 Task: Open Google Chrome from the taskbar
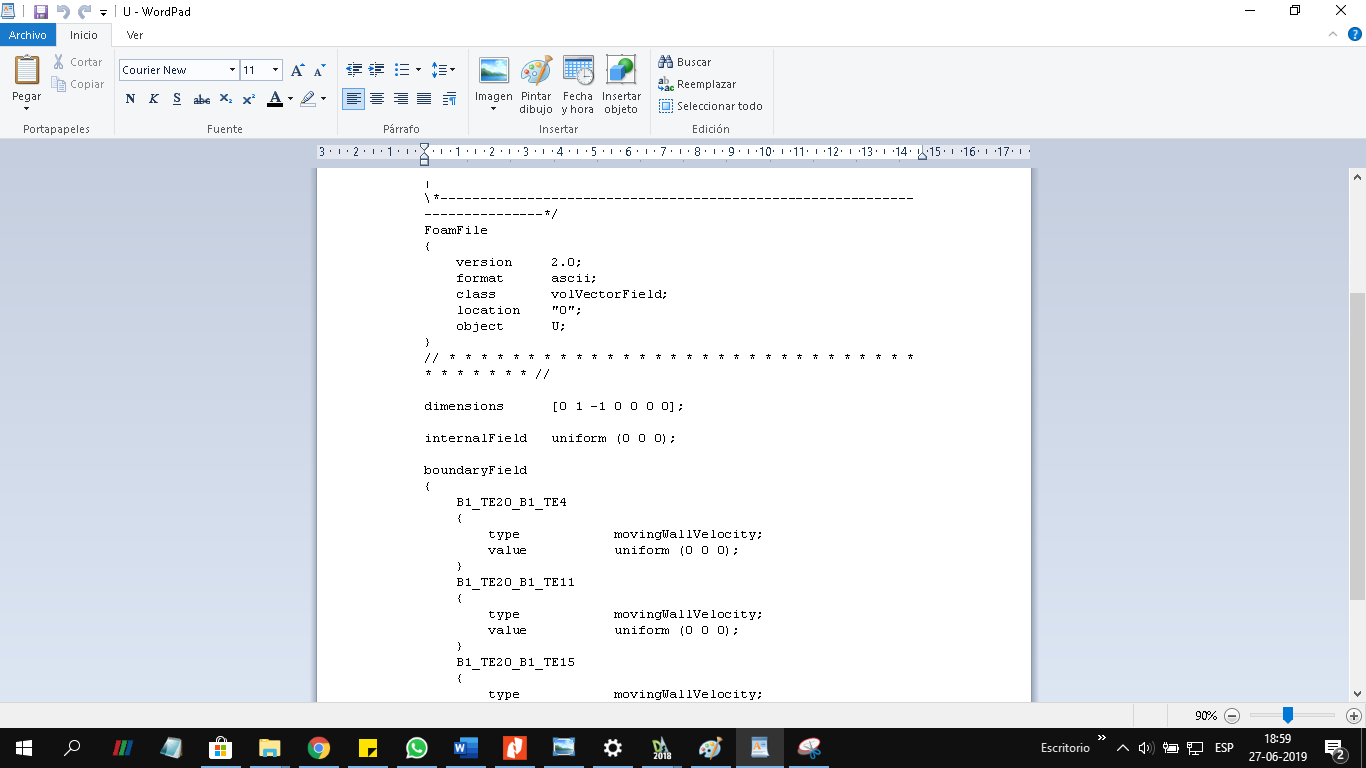319,747
